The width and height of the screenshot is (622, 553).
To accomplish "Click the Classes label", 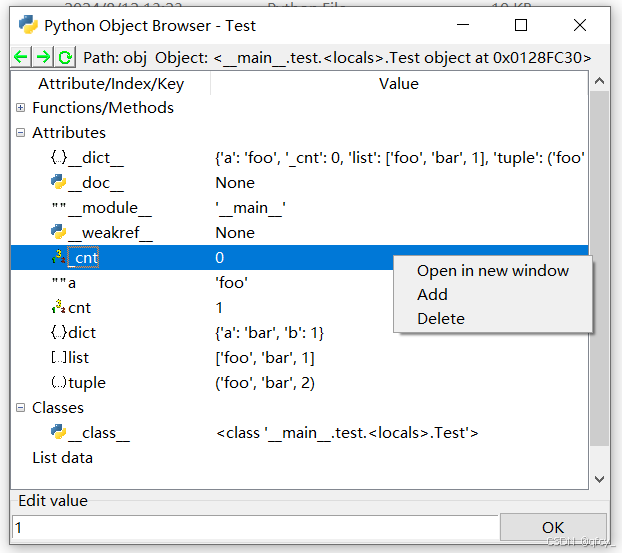I will 58,407.
